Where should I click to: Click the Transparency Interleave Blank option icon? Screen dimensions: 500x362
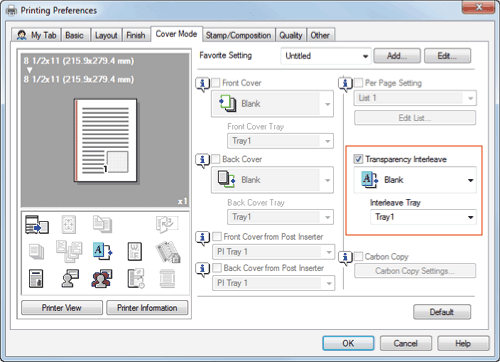click(x=370, y=180)
